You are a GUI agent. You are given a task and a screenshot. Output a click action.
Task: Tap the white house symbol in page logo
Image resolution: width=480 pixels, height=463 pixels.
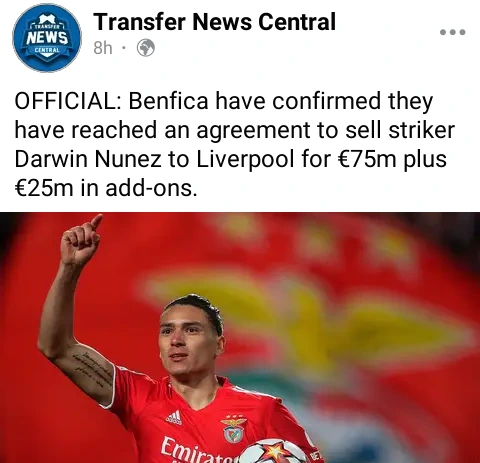47,20
